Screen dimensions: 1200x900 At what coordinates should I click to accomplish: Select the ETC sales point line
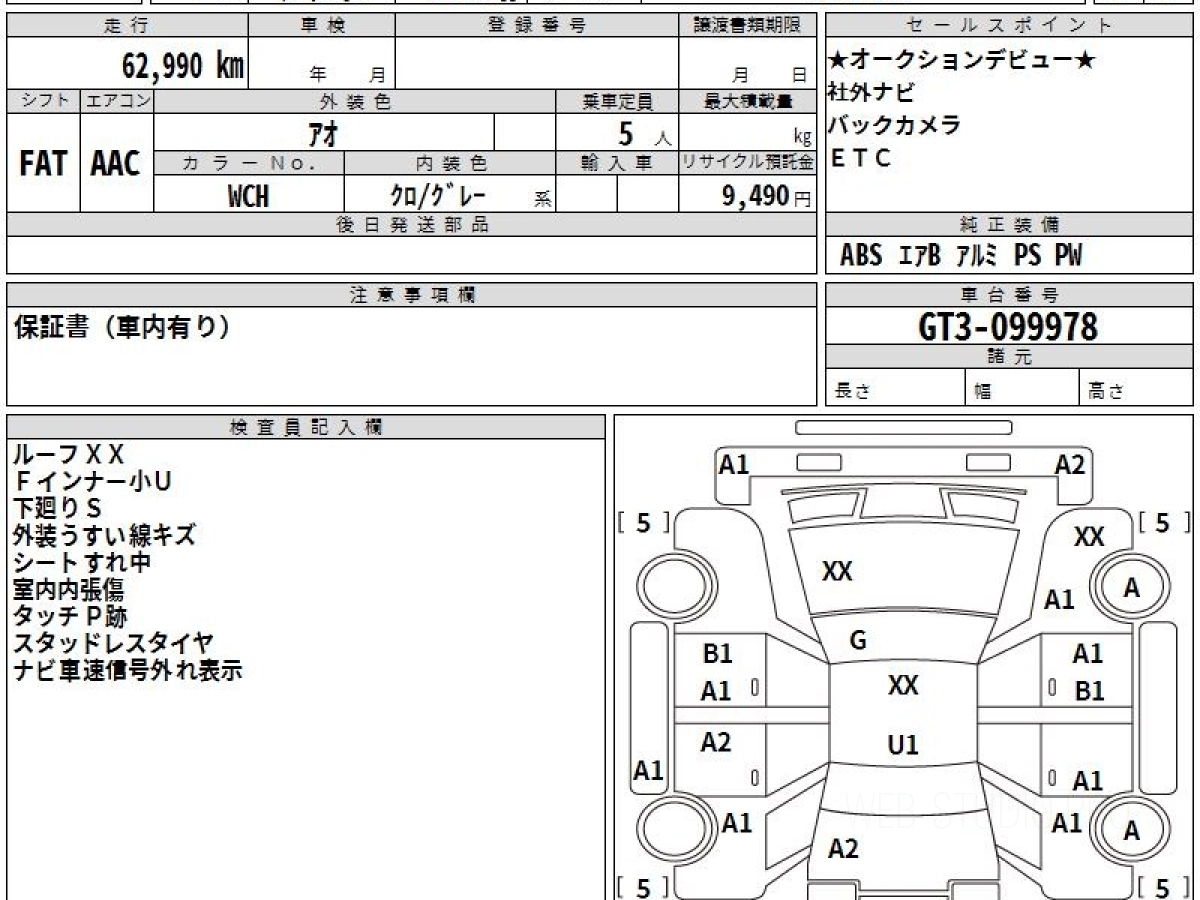point(861,158)
